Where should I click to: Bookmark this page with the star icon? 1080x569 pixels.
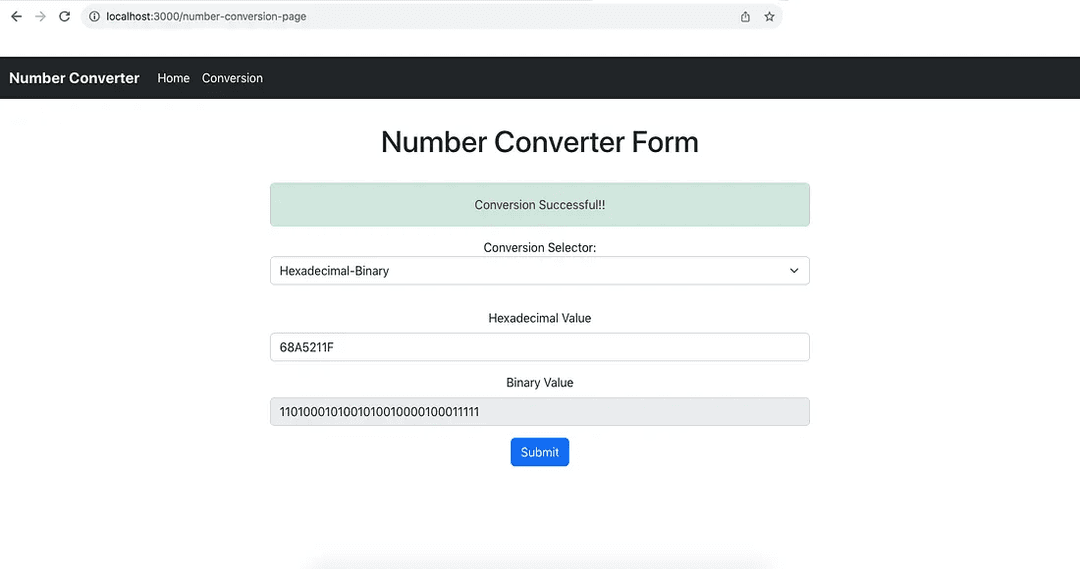(769, 17)
